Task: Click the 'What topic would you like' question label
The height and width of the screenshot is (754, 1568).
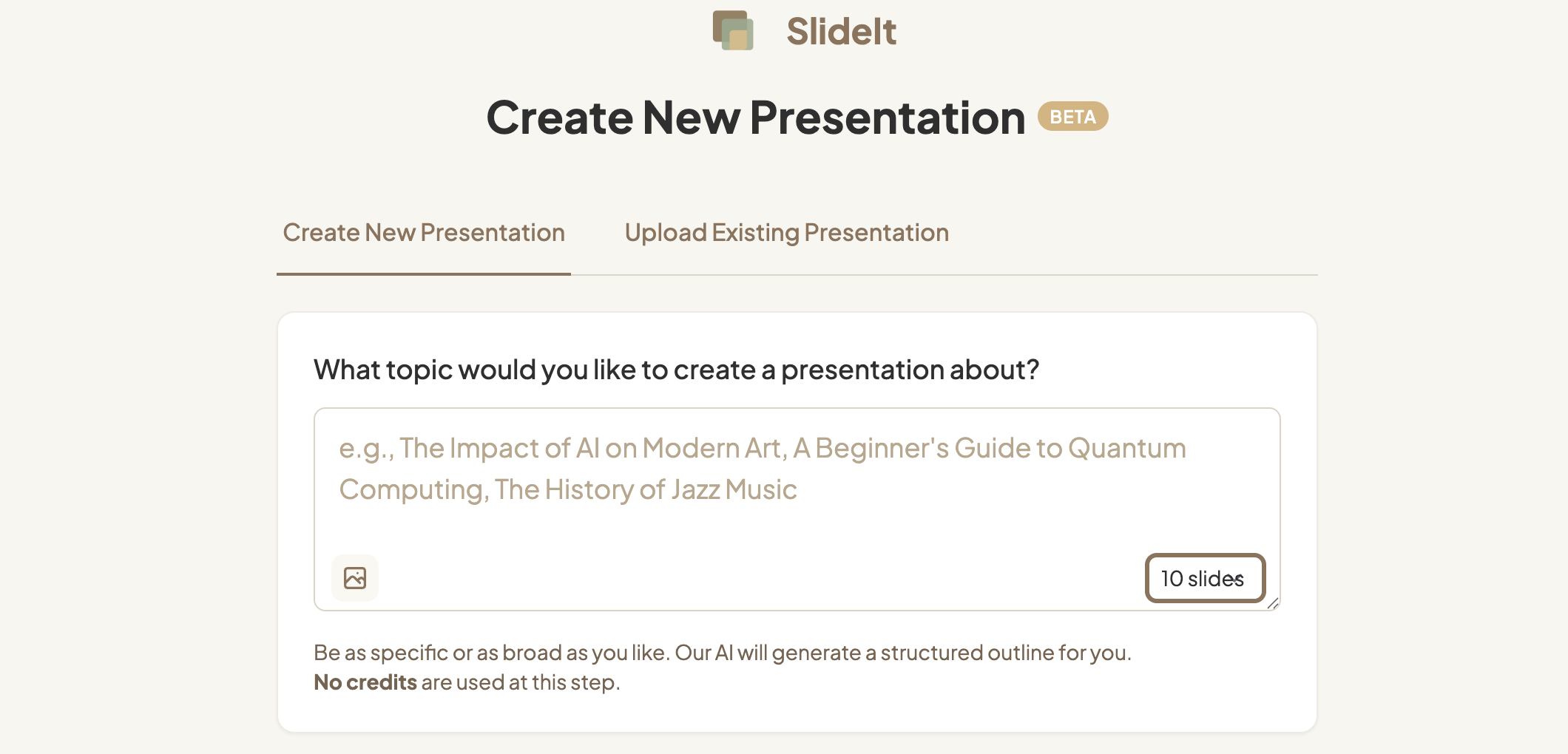Action: pos(676,370)
